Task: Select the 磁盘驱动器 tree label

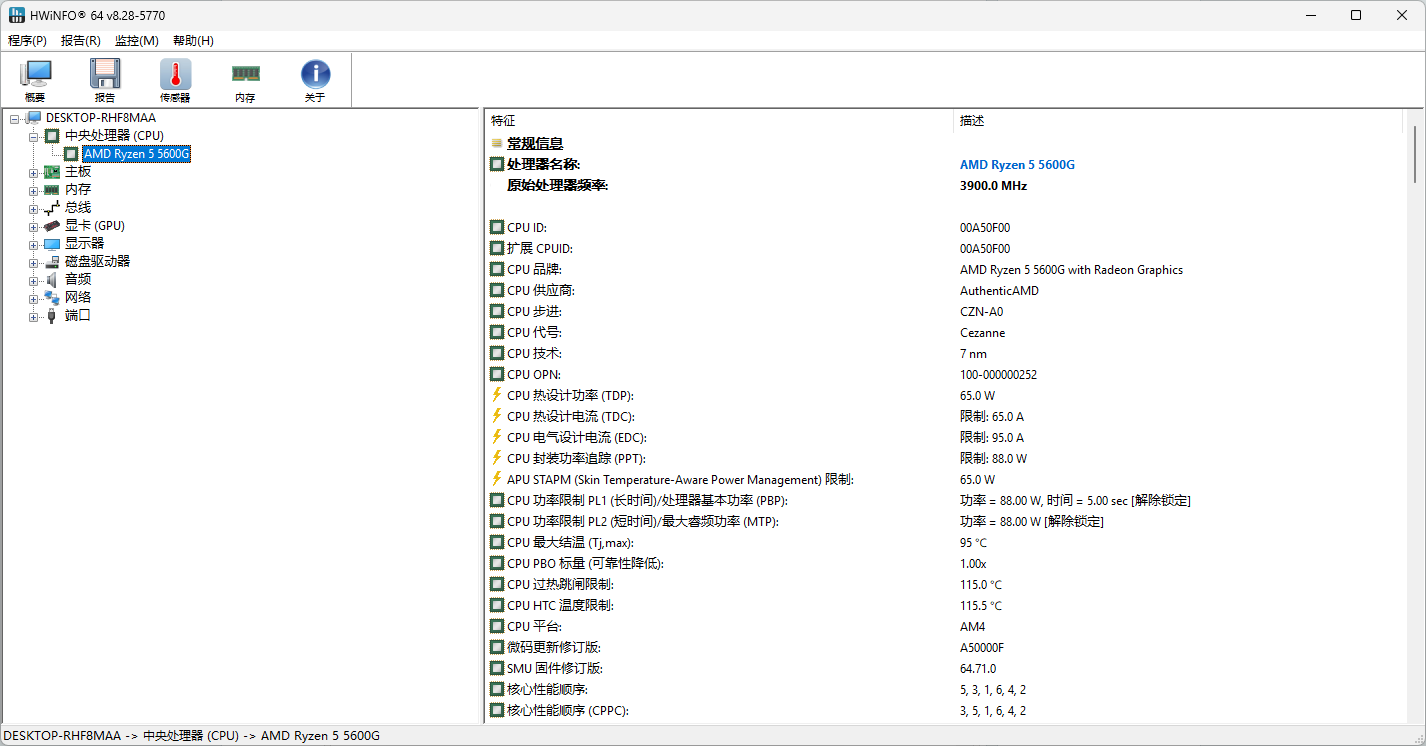Action: pos(98,261)
